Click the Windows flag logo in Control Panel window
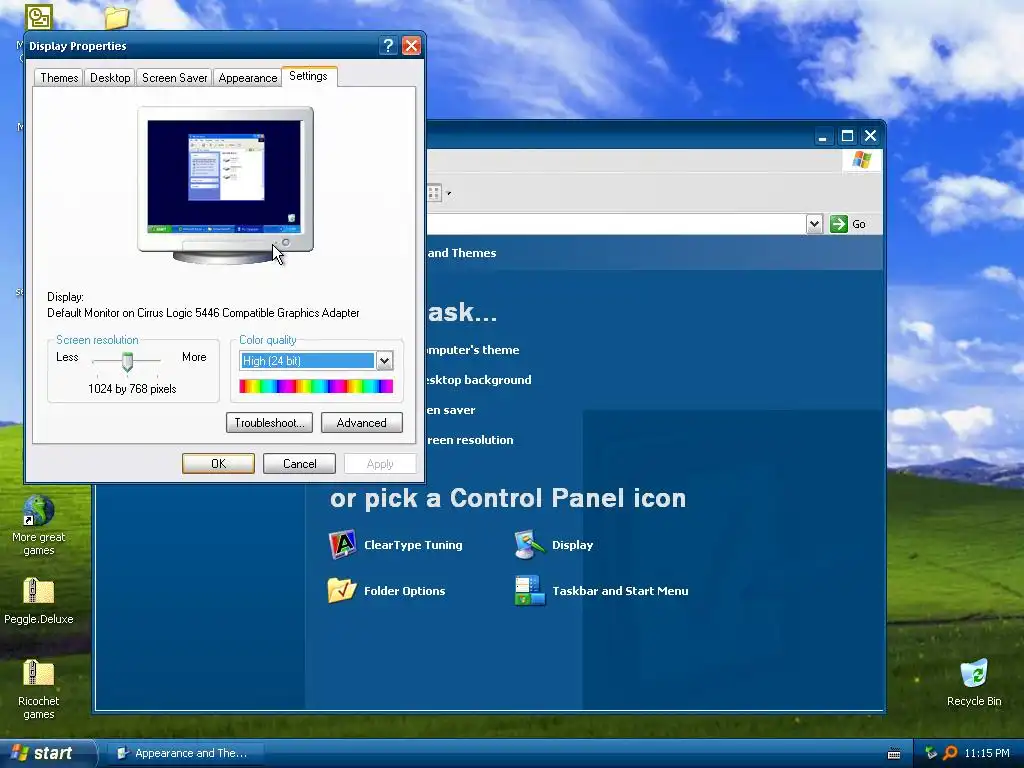Screen dimensions: 1024x768 point(861,159)
